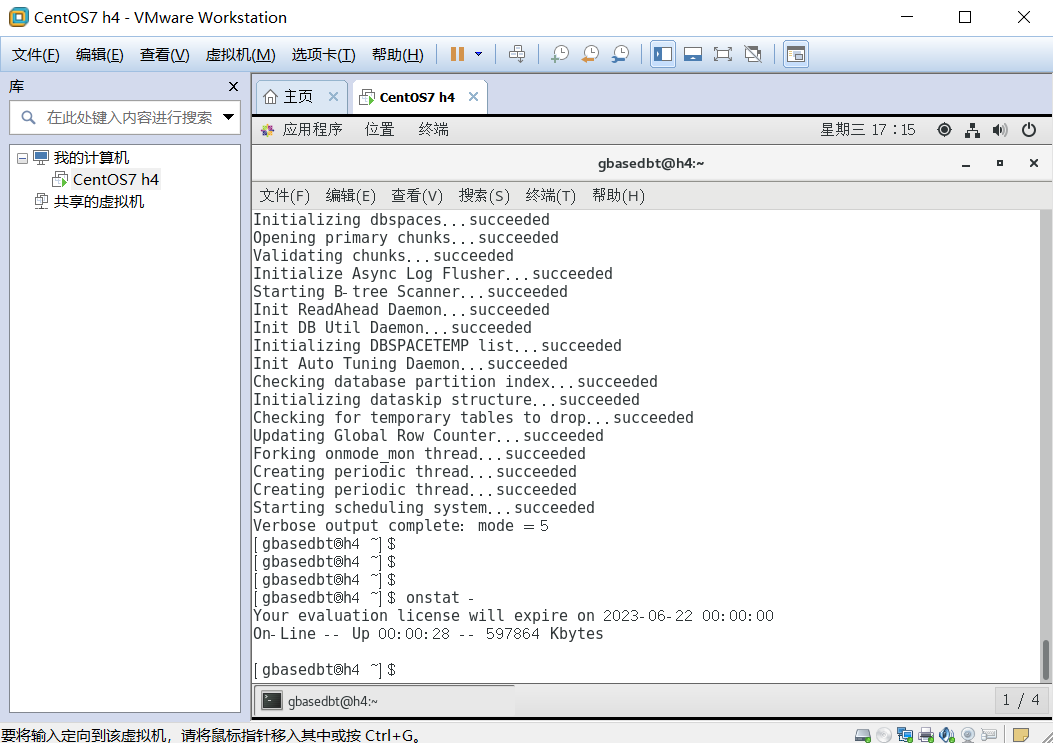1053x743 pixels.
Task: Open the power icon in GNOME top bar
Action: 1029,130
